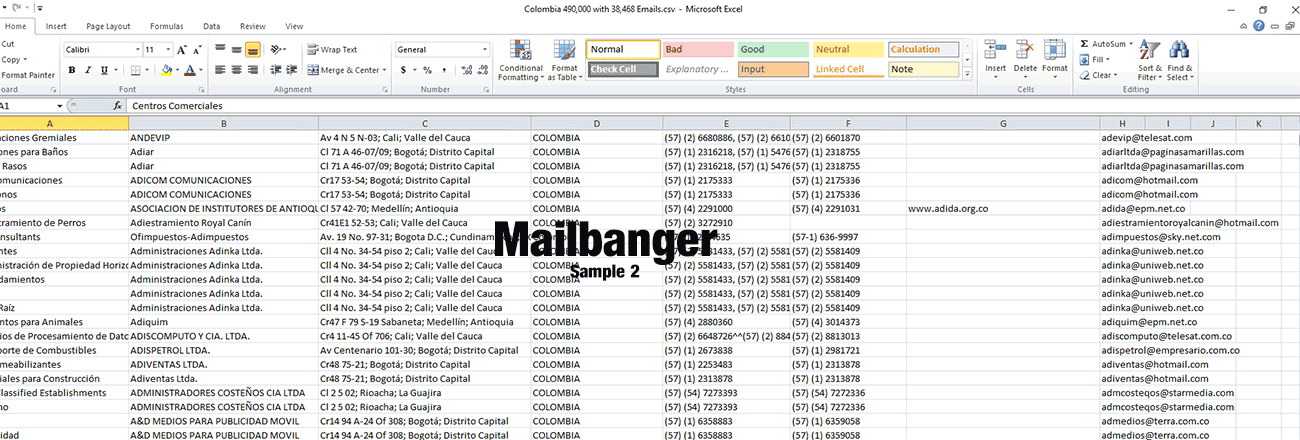Apply Good cell style
The width and height of the screenshot is (1300, 440).
pos(772,49)
